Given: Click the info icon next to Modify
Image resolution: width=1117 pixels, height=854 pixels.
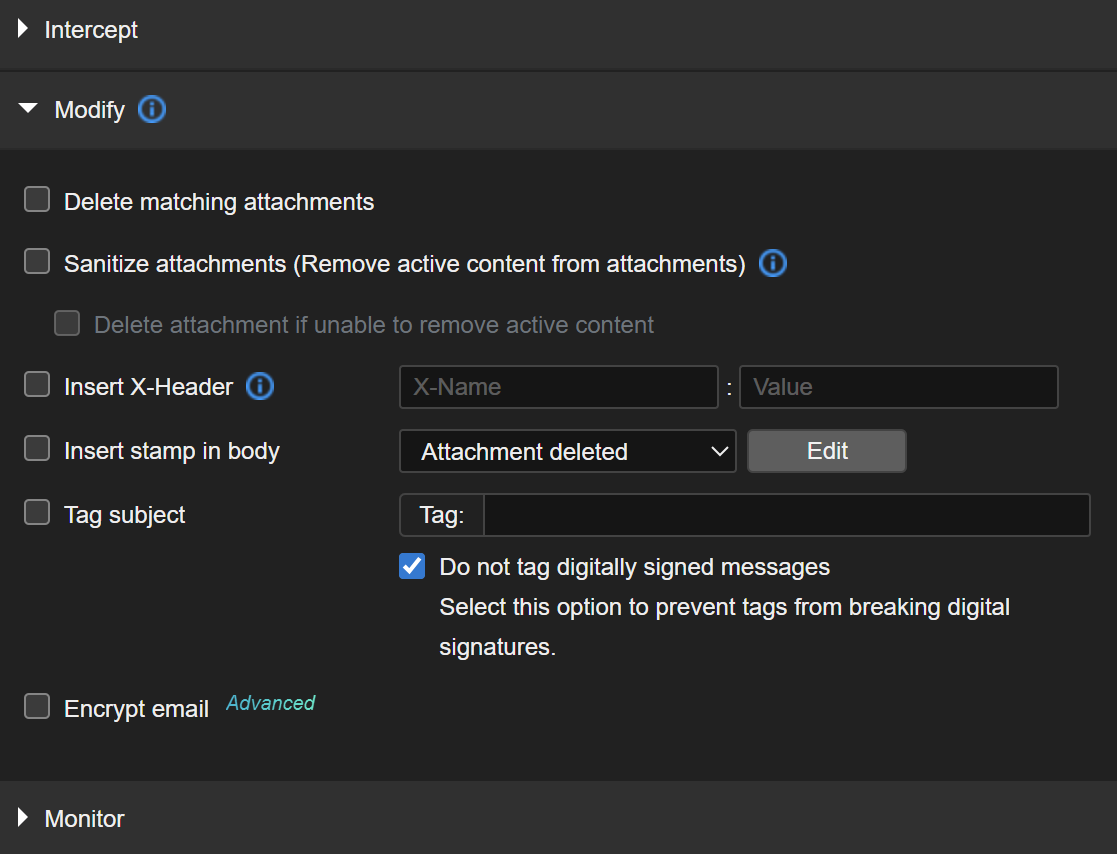Looking at the screenshot, I should 152,109.
